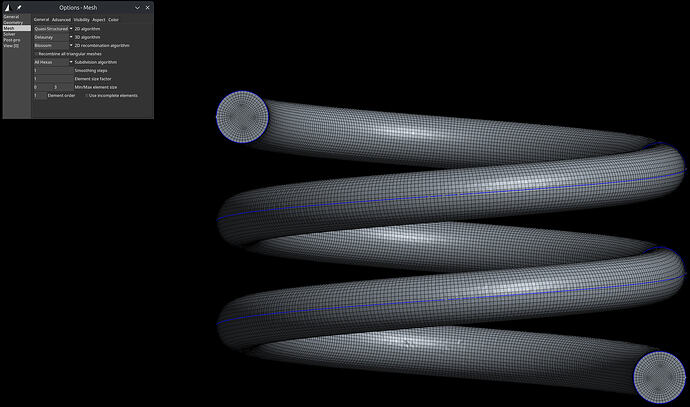Click the chevron-down button in the title bar
Image resolution: width=690 pixels, height=407 pixels.
137,7
